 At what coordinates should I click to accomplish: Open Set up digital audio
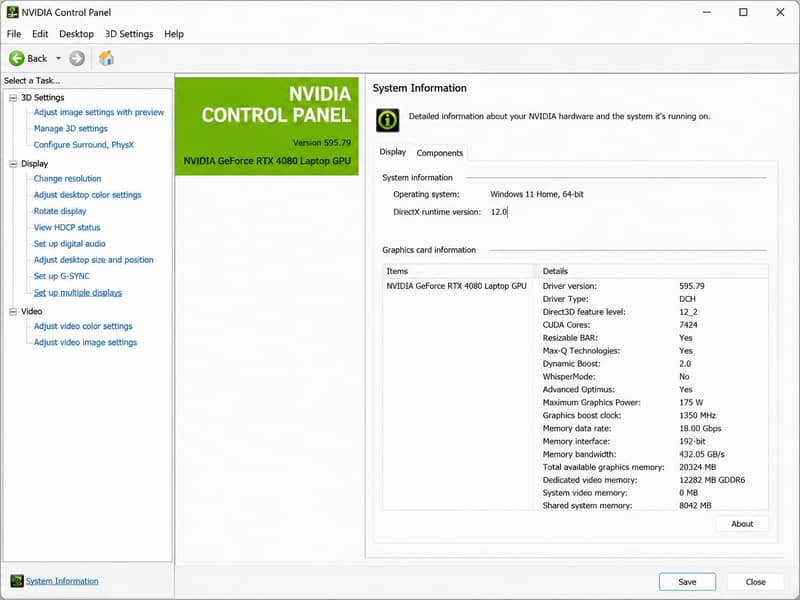69,244
